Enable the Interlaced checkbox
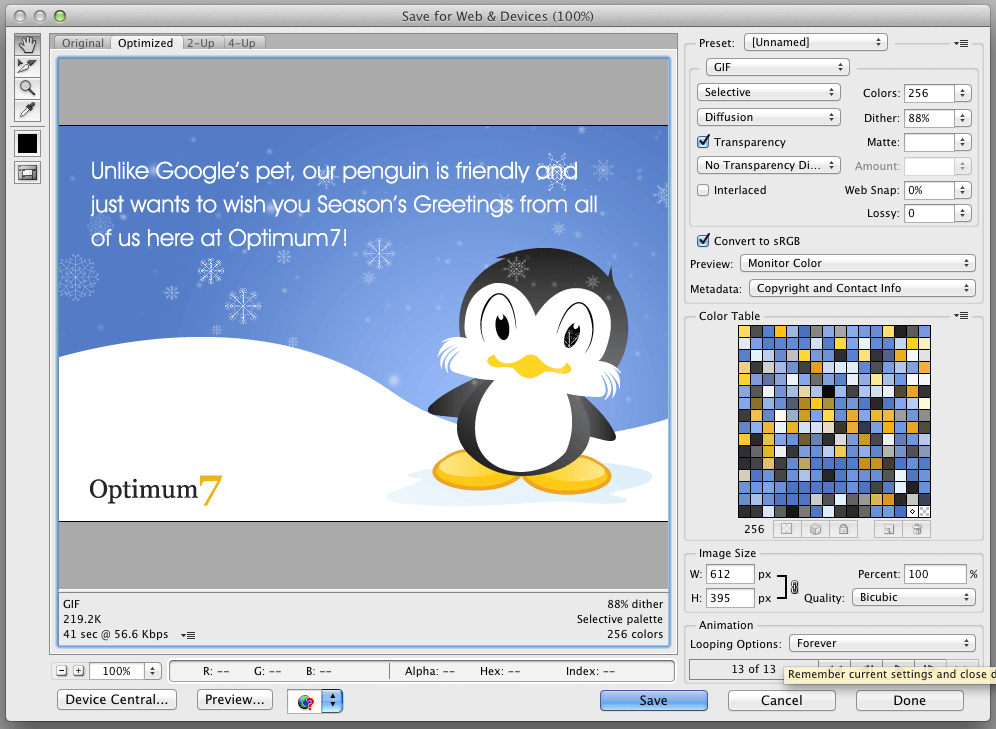Viewport: 996px width, 729px height. tap(703, 190)
